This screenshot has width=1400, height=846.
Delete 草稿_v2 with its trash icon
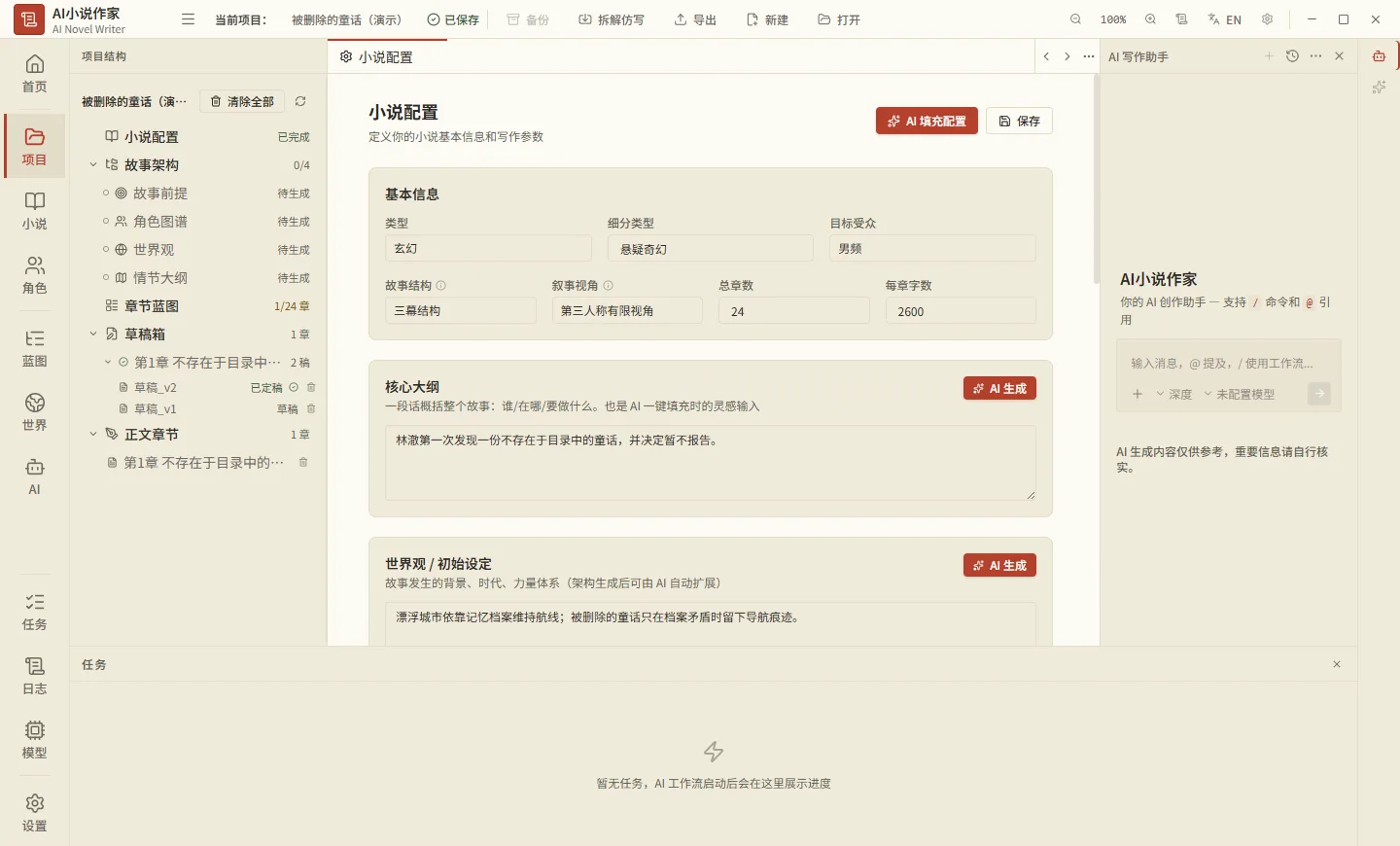pos(311,387)
